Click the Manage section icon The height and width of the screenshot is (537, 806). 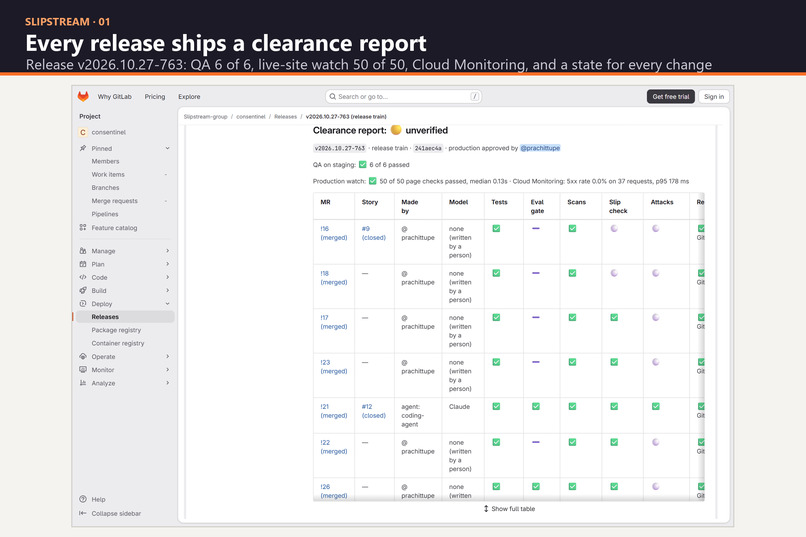coord(83,251)
